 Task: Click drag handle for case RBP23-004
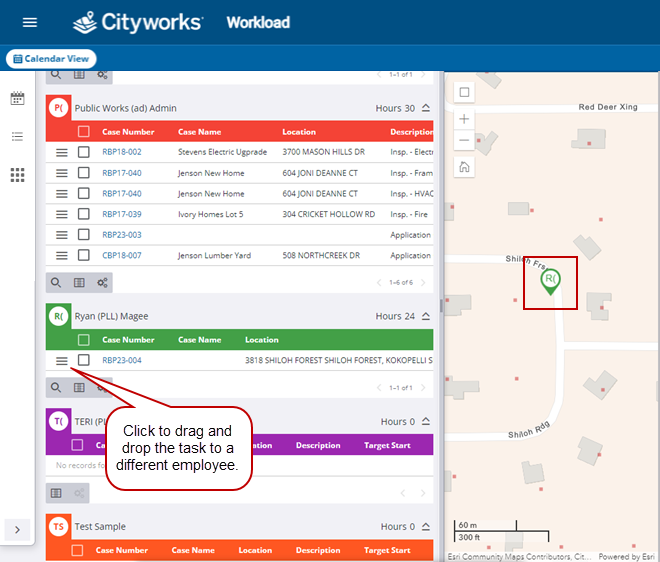[61, 361]
